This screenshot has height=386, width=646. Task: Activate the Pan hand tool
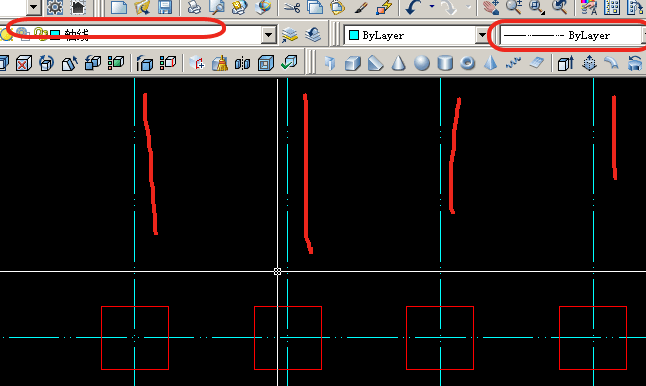pyautogui.click(x=491, y=7)
